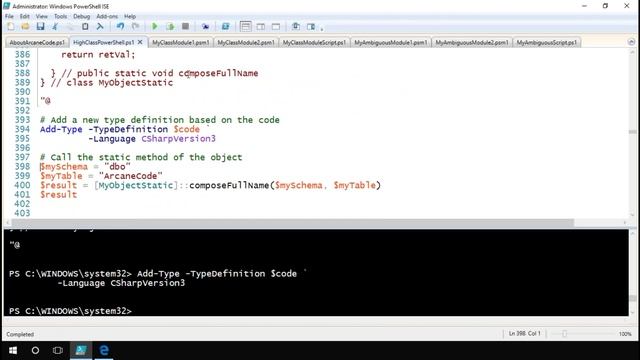
Task: Launch Microsoft Edge from taskbar
Action: pos(104,350)
